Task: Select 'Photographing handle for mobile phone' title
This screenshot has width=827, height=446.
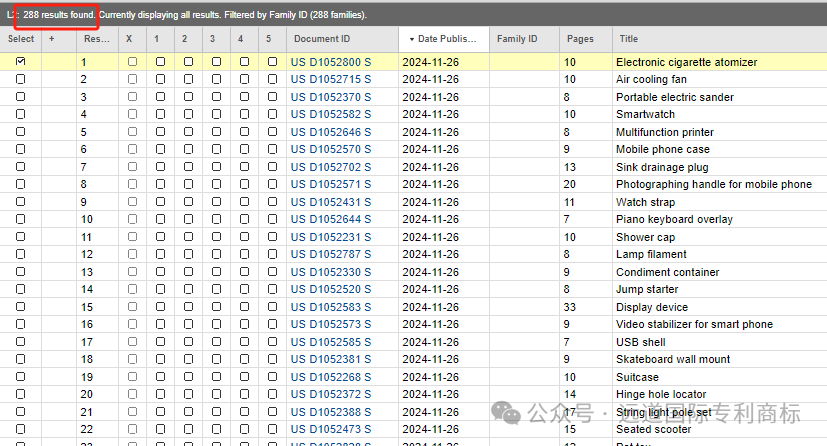Action: [x=714, y=185]
